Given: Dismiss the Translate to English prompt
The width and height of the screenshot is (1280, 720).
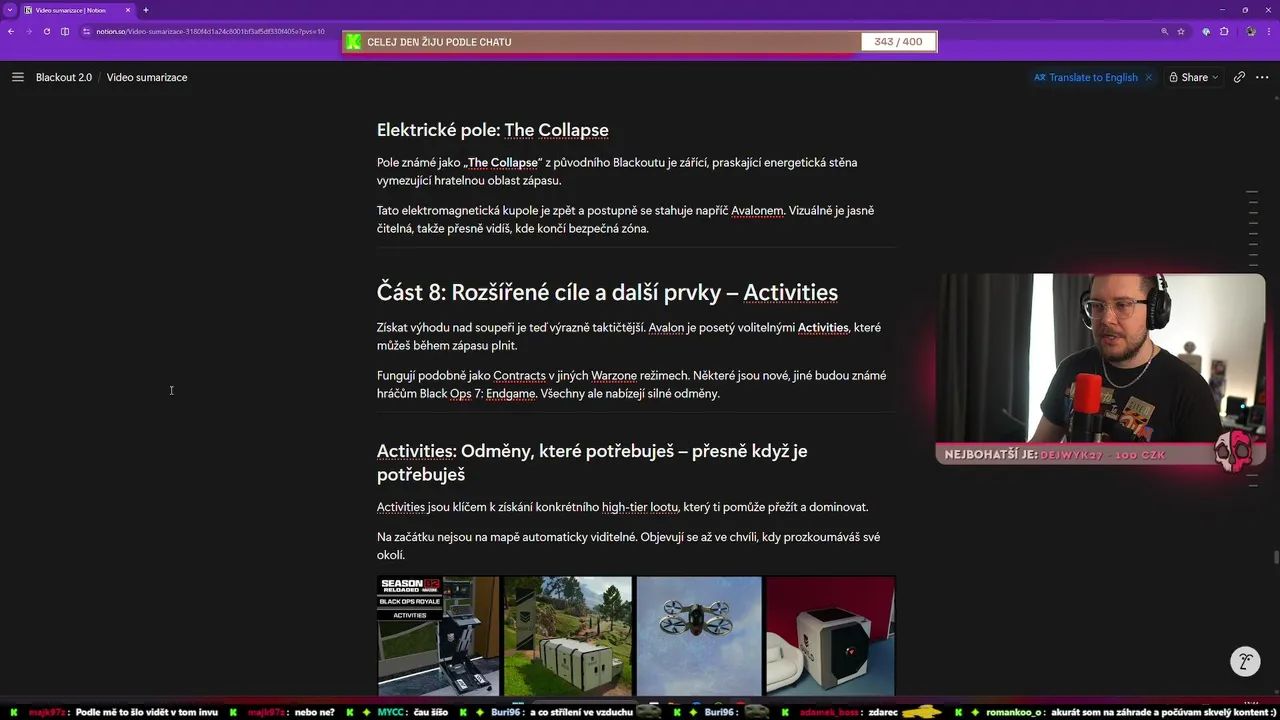Looking at the screenshot, I should [1148, 77].
